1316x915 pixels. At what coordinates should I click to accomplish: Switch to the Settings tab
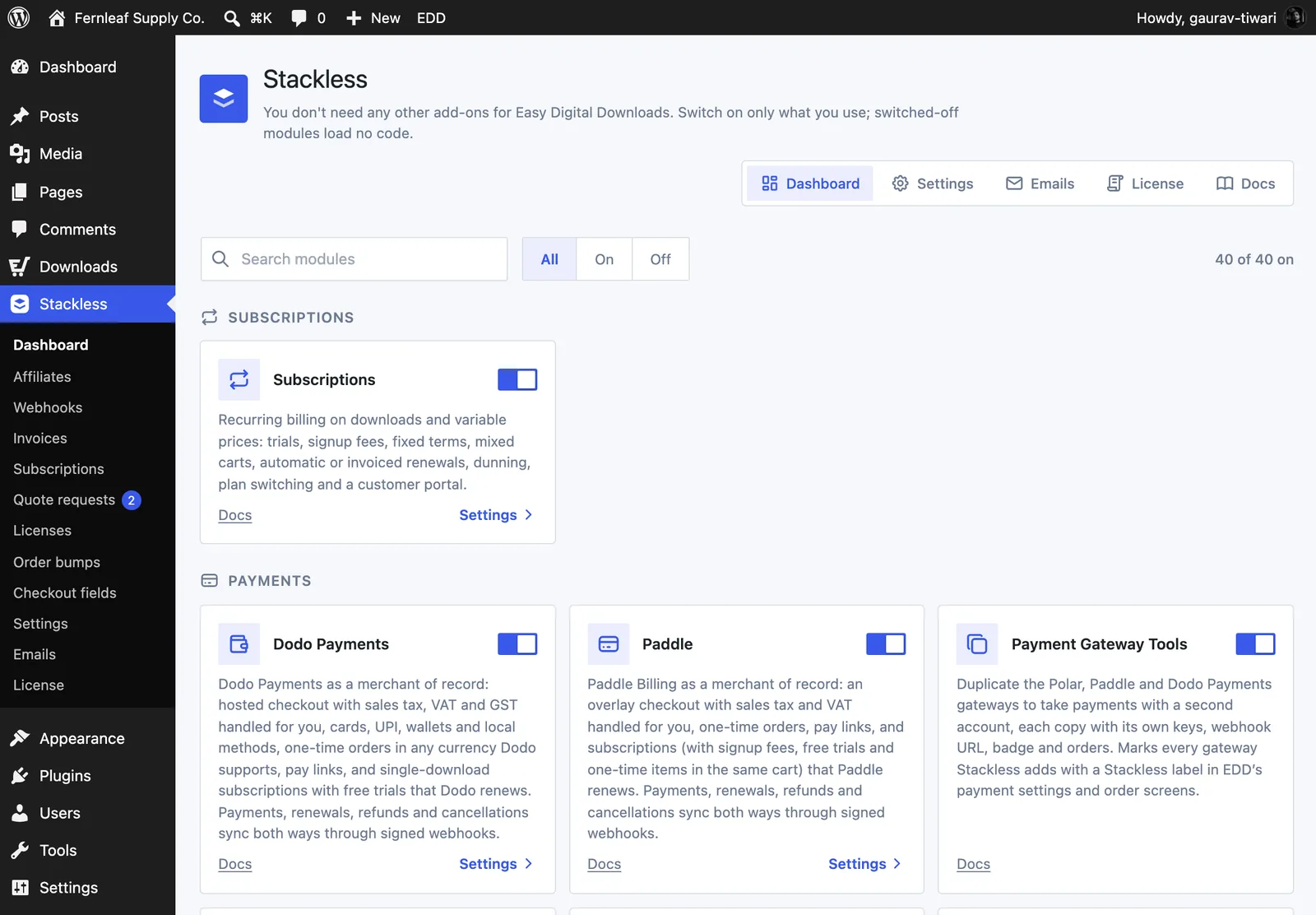933,183
